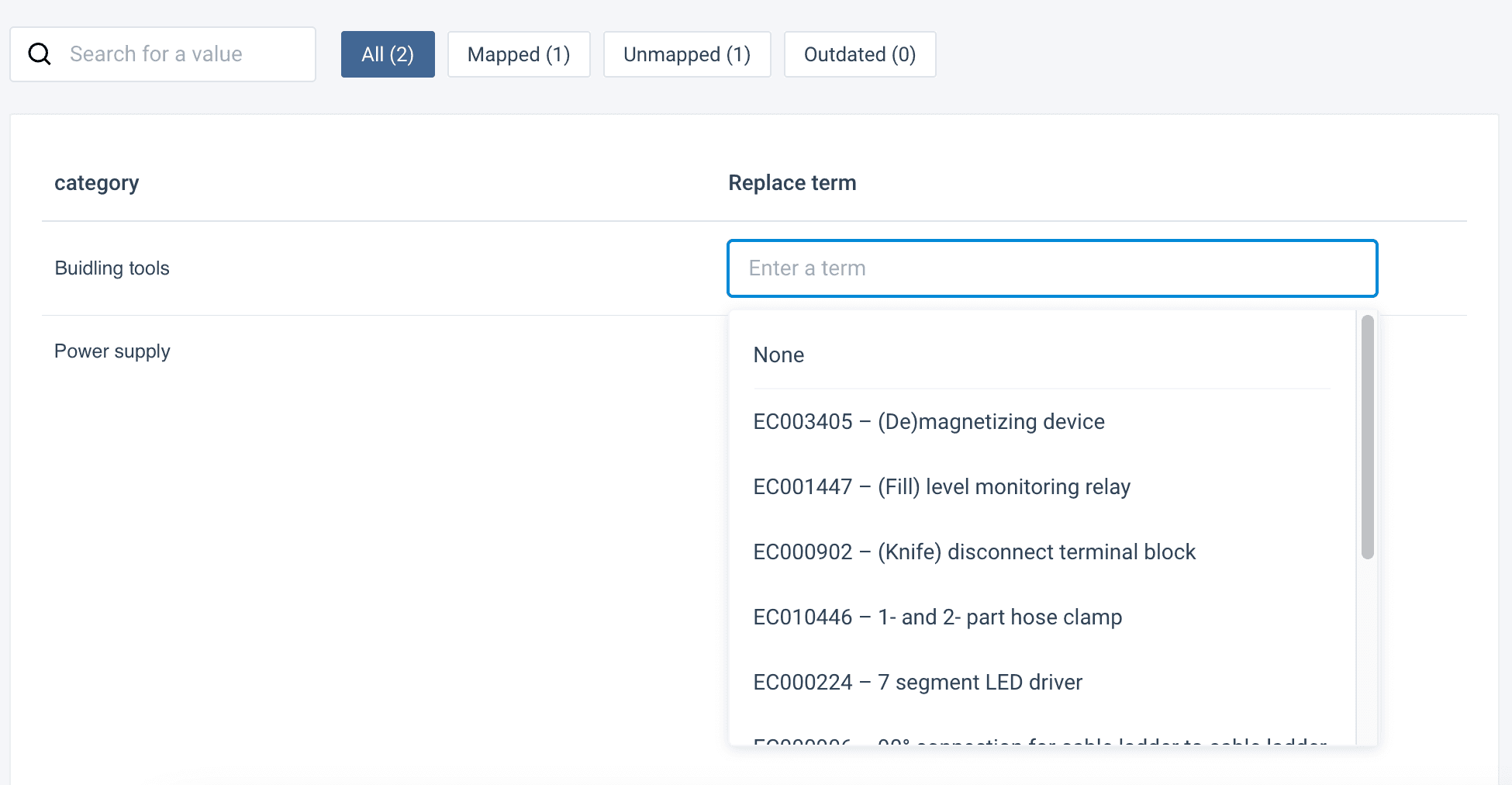Click the 'category' column header
Screen dimensions: 1512x785
pos(97,183)
